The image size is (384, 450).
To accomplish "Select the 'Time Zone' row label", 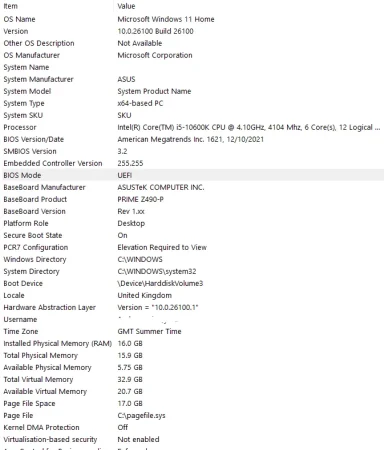I will (x=21, y=331).
